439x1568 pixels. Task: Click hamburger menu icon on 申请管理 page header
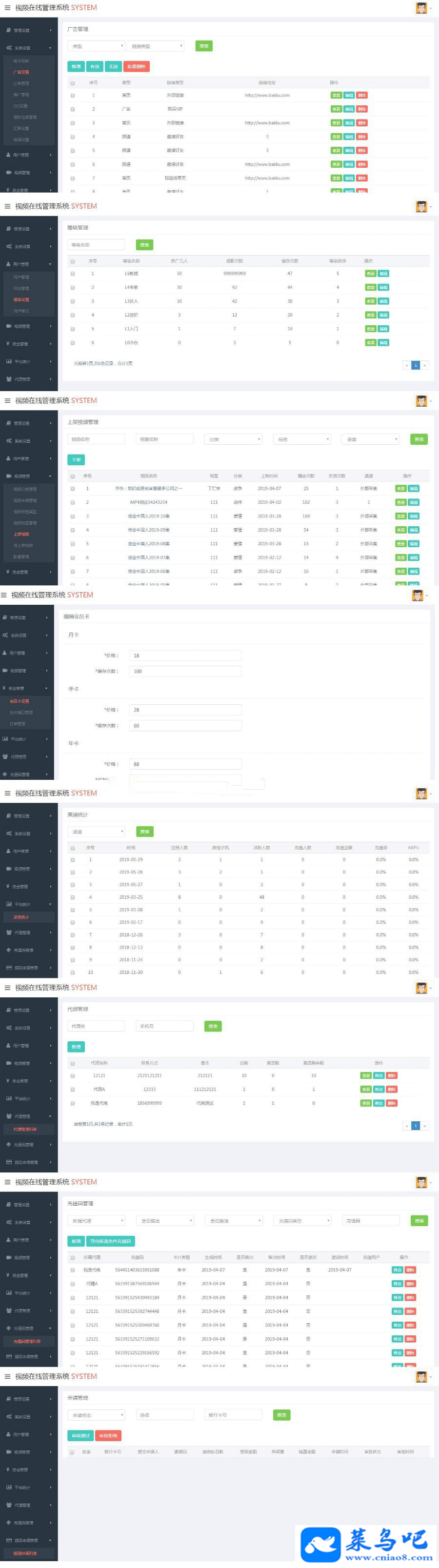[7, 1376]
